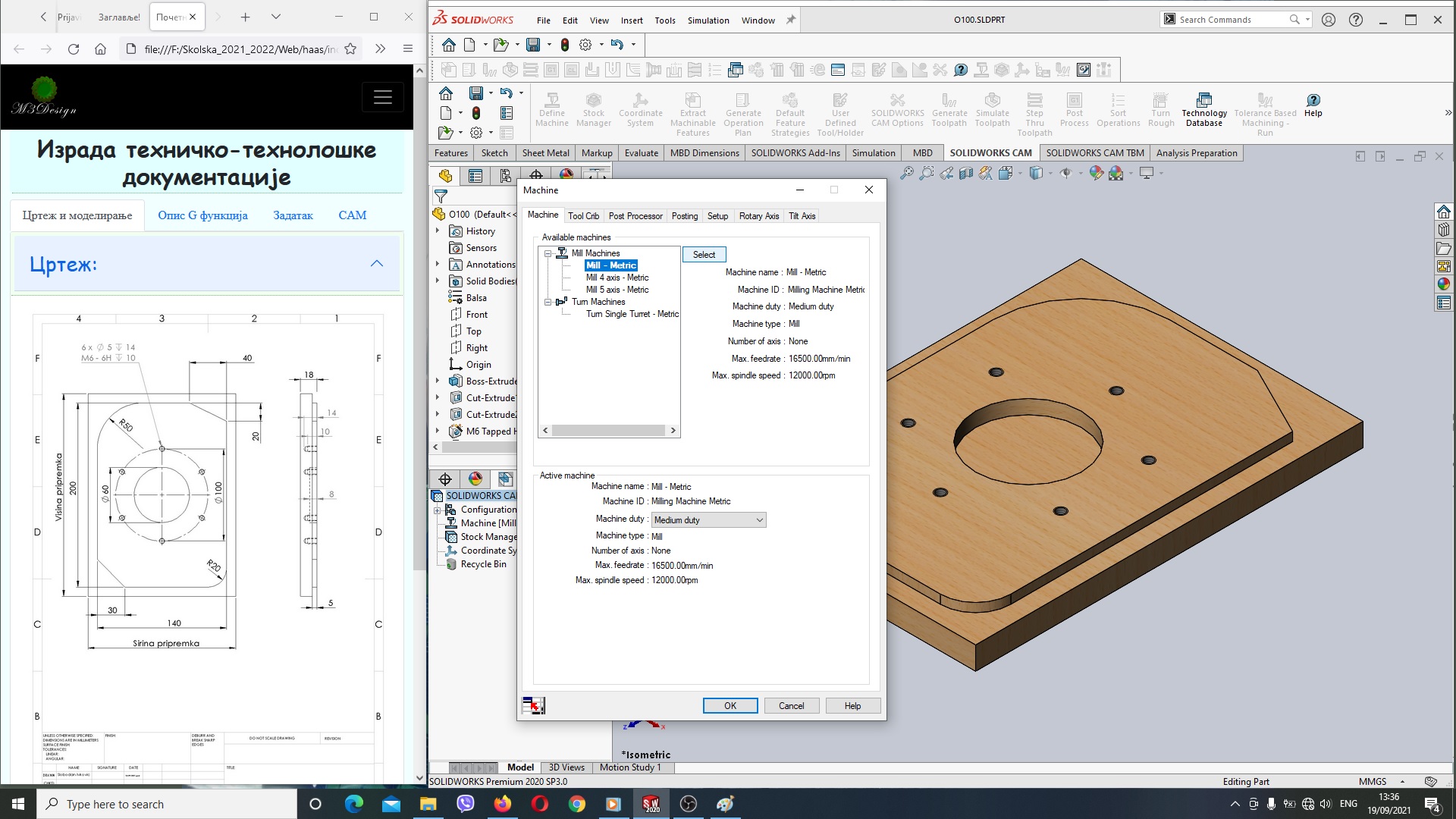Click the Rebuild traffic light icon
The height and width of the screenshot is (819, 1456).
point(565,45)
